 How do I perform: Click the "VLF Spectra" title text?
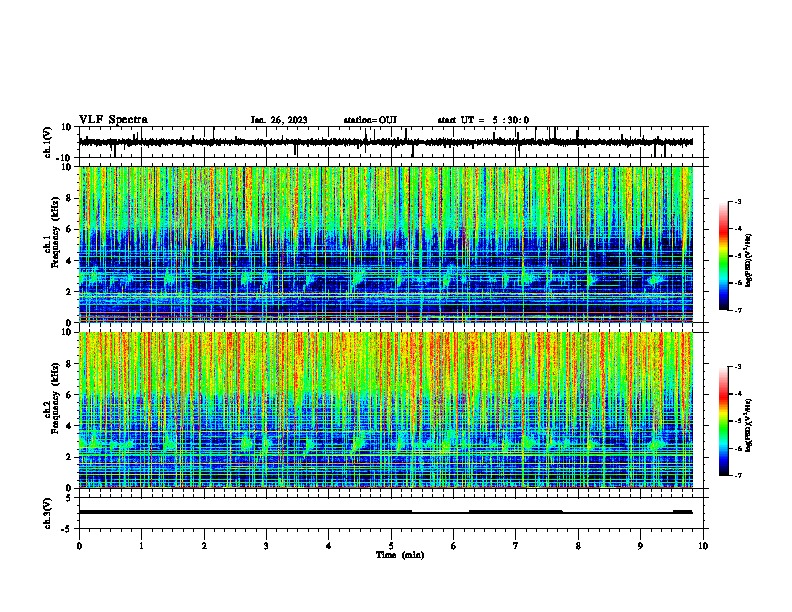[113, 120]
